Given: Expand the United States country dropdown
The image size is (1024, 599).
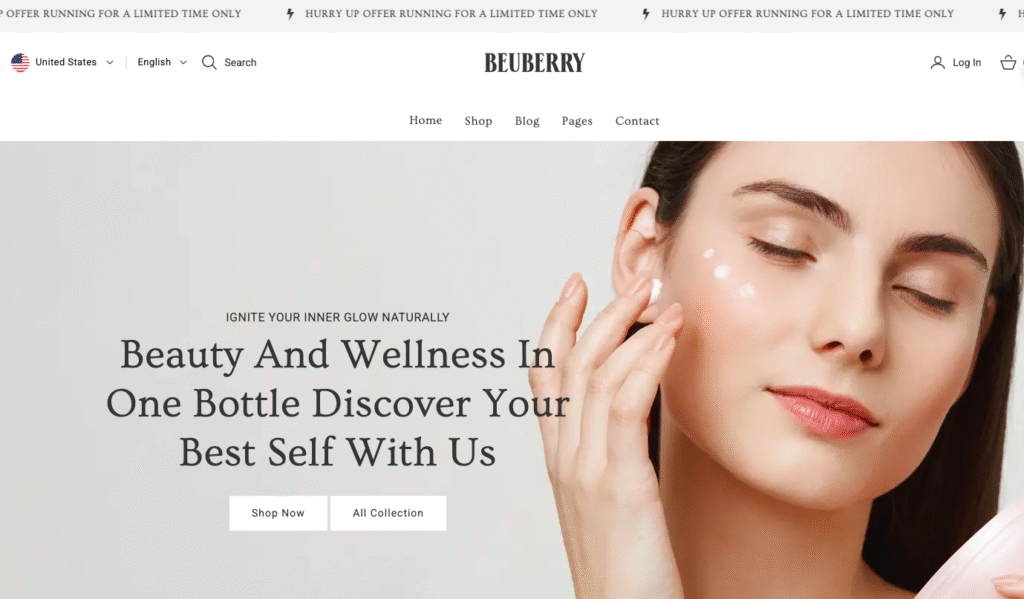Looking at the screenshot, I should pos(63,62).
